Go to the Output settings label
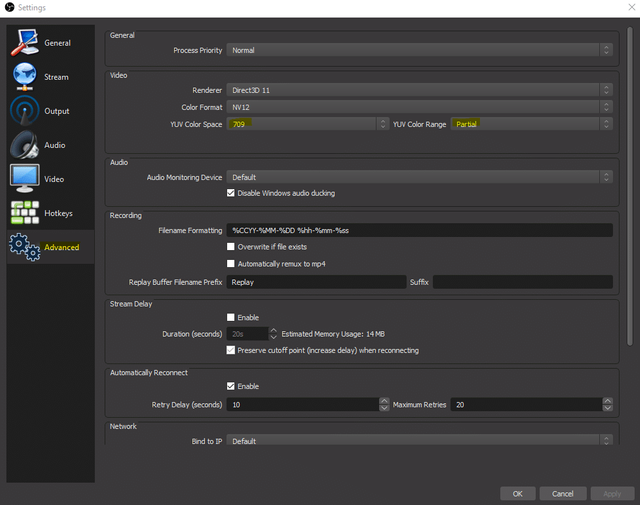The width and height of the screenshot is (640, 505). [x=57, y=111]
